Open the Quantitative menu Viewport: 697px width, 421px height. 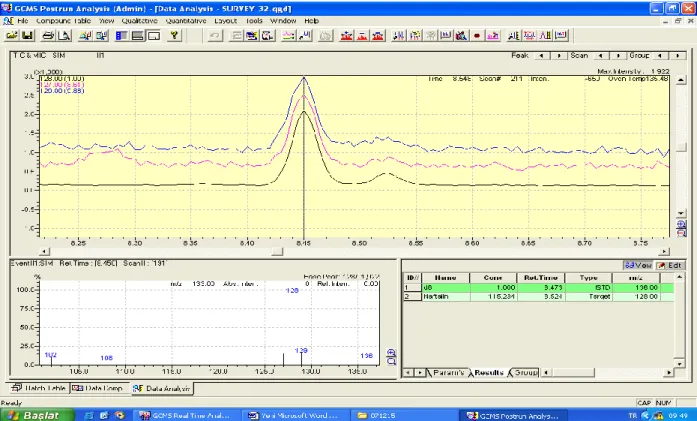pyautogui.click(x=186, y=21)
